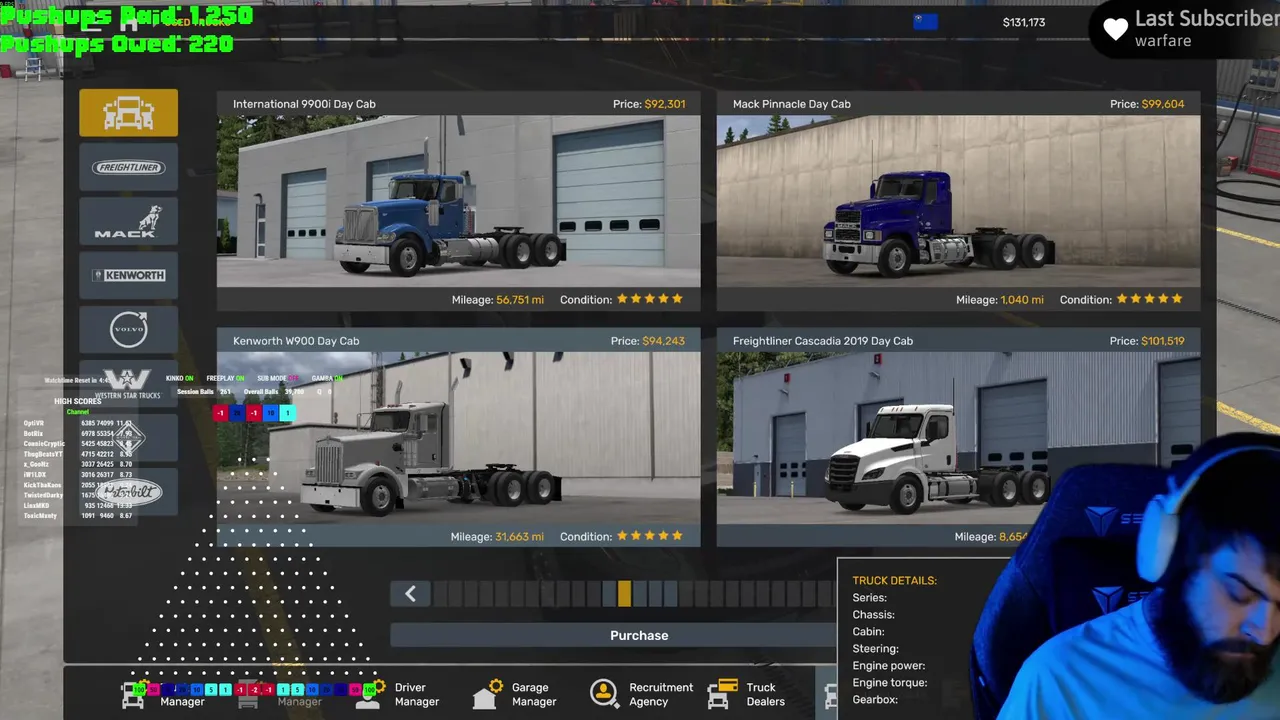Click the 'Engine torque:' detail label

click(890, 683)
